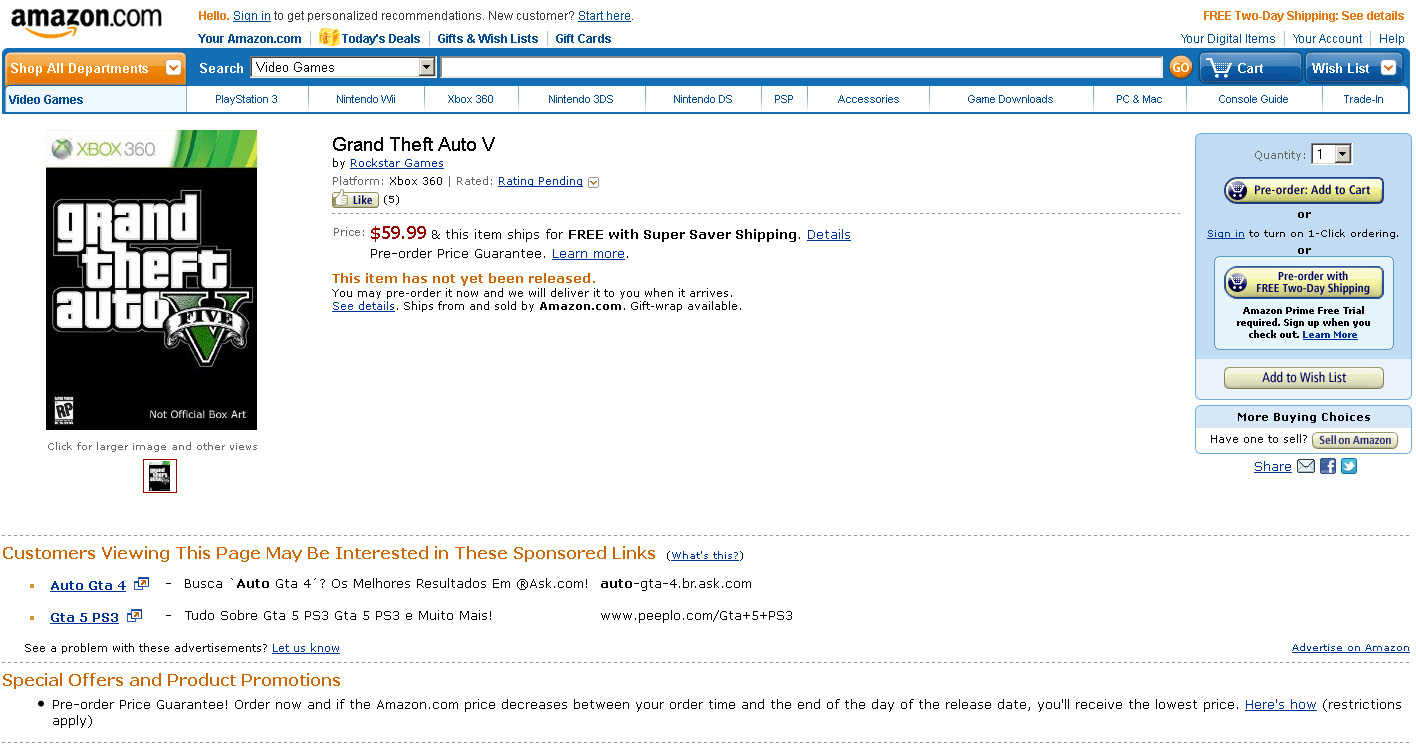Open the PlayStation 3 tab
This screenshot has height=746, width=1416.
246,99
